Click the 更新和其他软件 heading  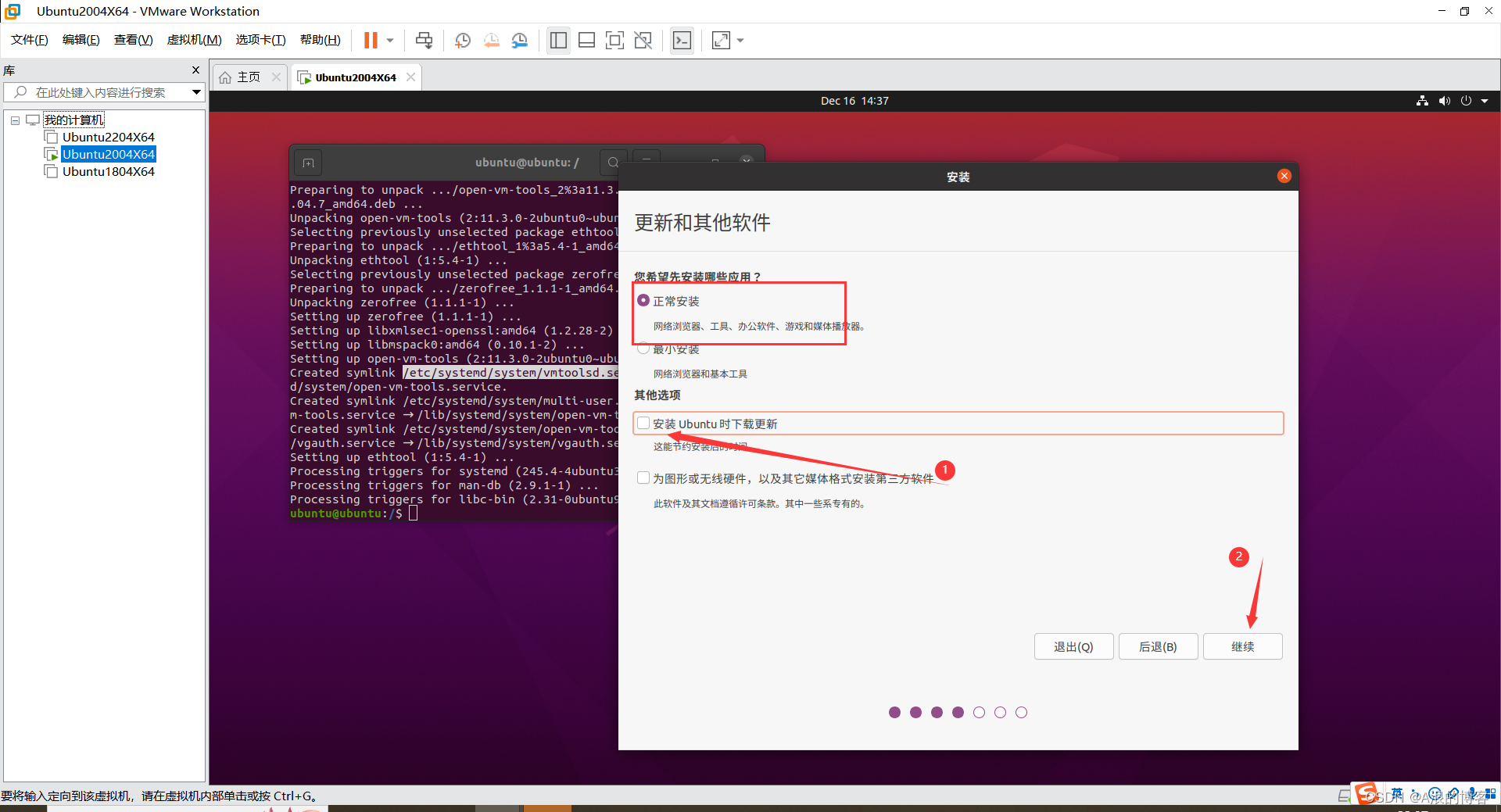pos(702,223)
